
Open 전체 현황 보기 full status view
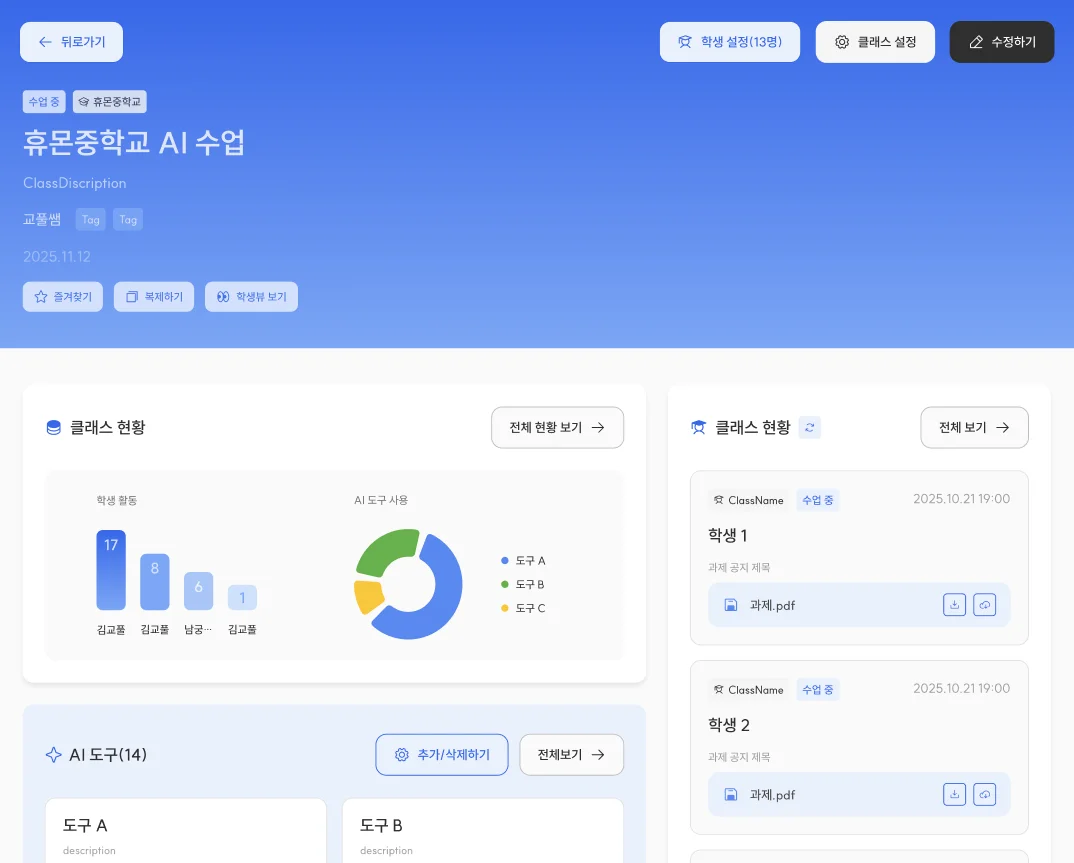557,427
